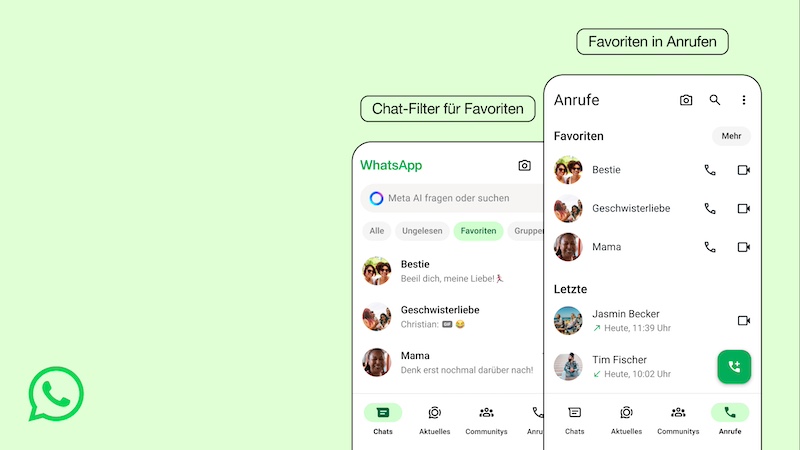Select the Ungelesen chat filter chip

(x=422, y=231)
